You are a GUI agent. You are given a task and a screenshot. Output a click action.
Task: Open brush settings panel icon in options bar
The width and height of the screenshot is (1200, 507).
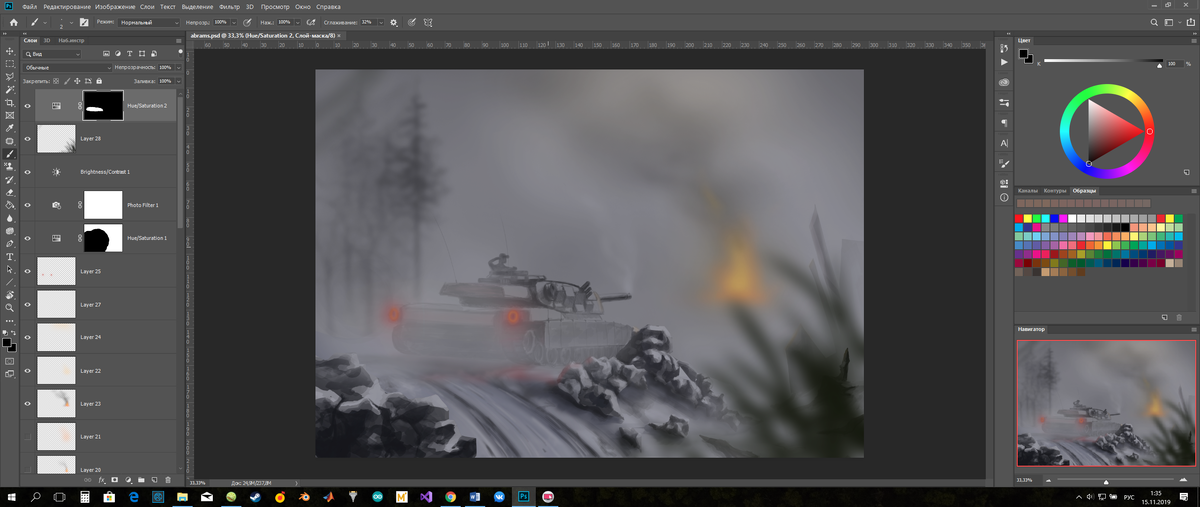(x=84, y=21)
